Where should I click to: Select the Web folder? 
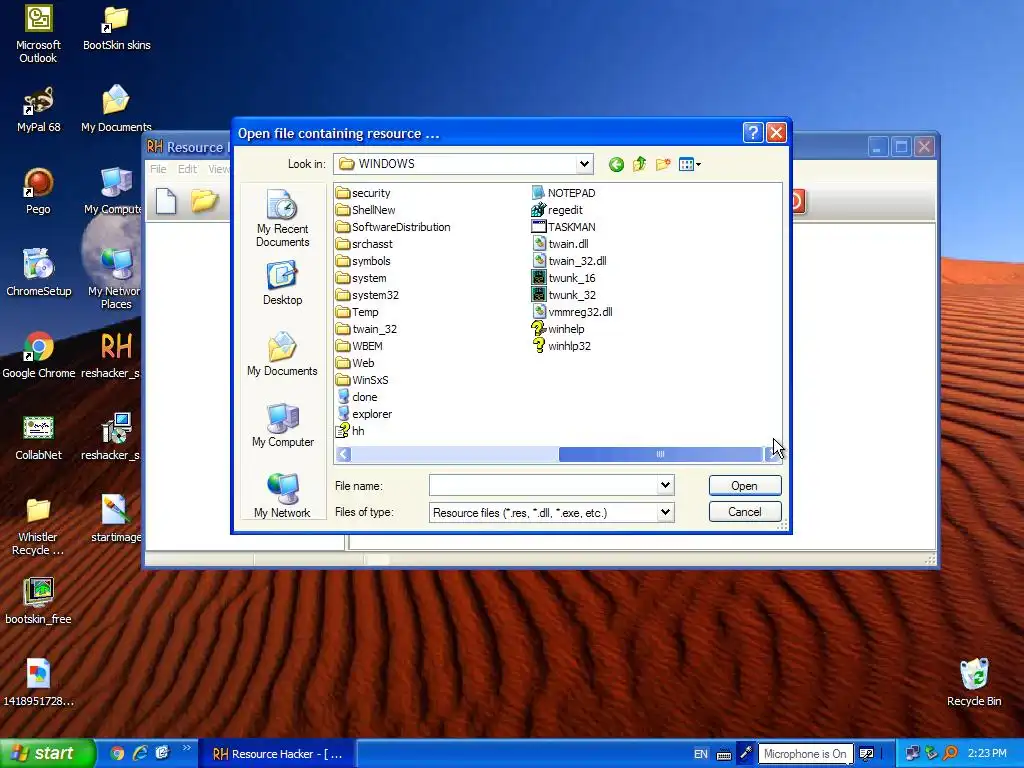click(x=355, y=363)
